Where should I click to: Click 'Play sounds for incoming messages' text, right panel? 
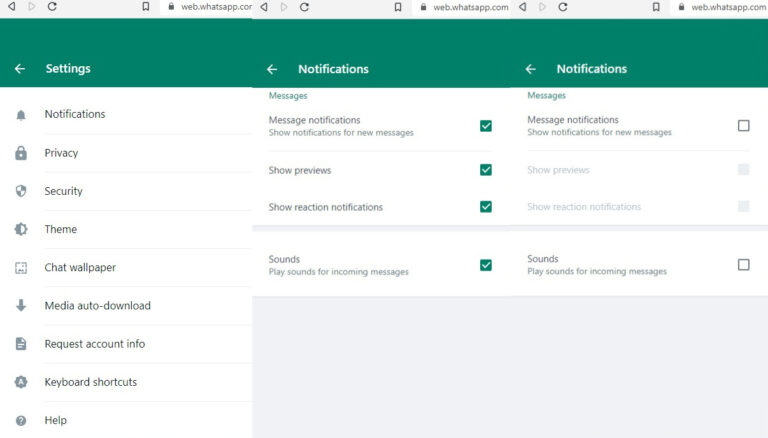tap(597, 271)
